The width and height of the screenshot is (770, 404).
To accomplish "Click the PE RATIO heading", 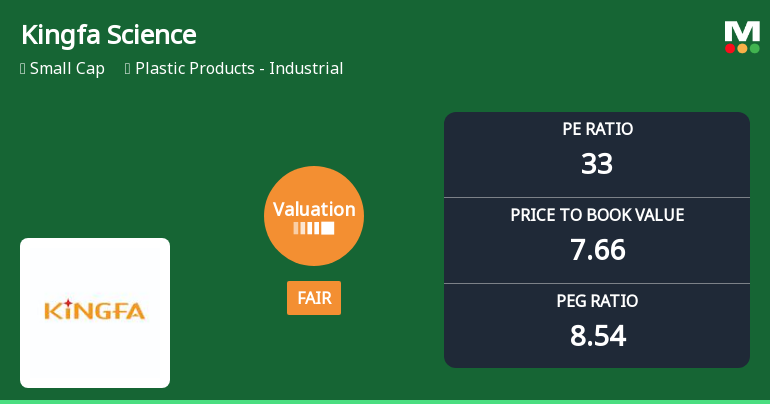I will click(x=597, y=129).
